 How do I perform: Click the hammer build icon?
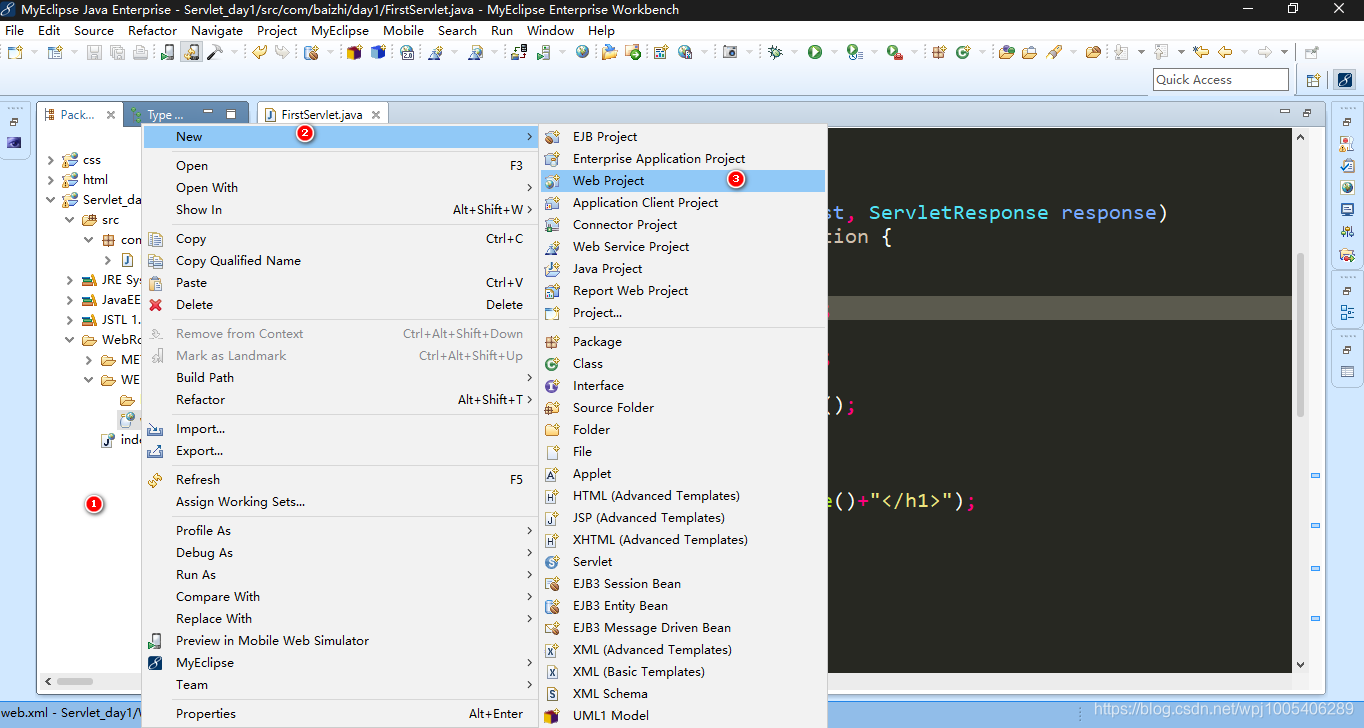[215, 52]
